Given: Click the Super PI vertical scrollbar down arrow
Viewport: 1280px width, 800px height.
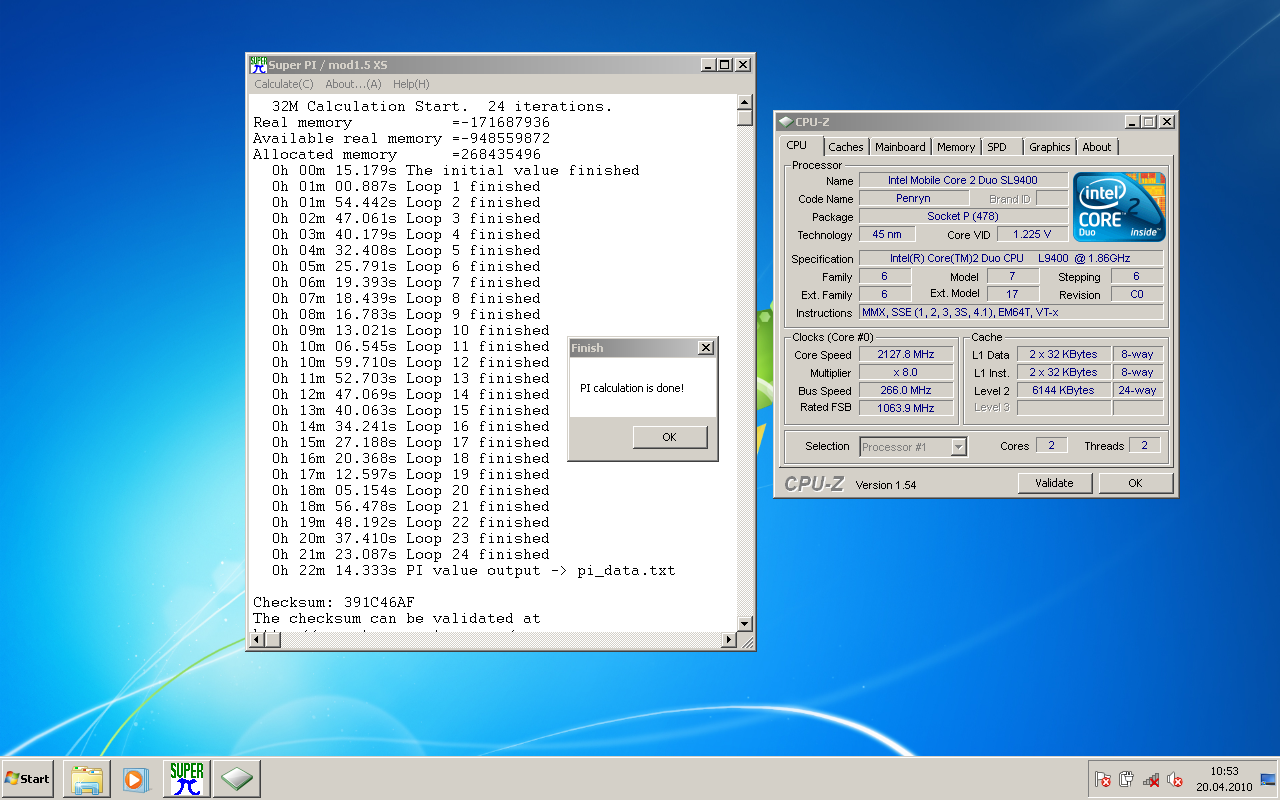Looking at the screenshot, I should (744, 624).
